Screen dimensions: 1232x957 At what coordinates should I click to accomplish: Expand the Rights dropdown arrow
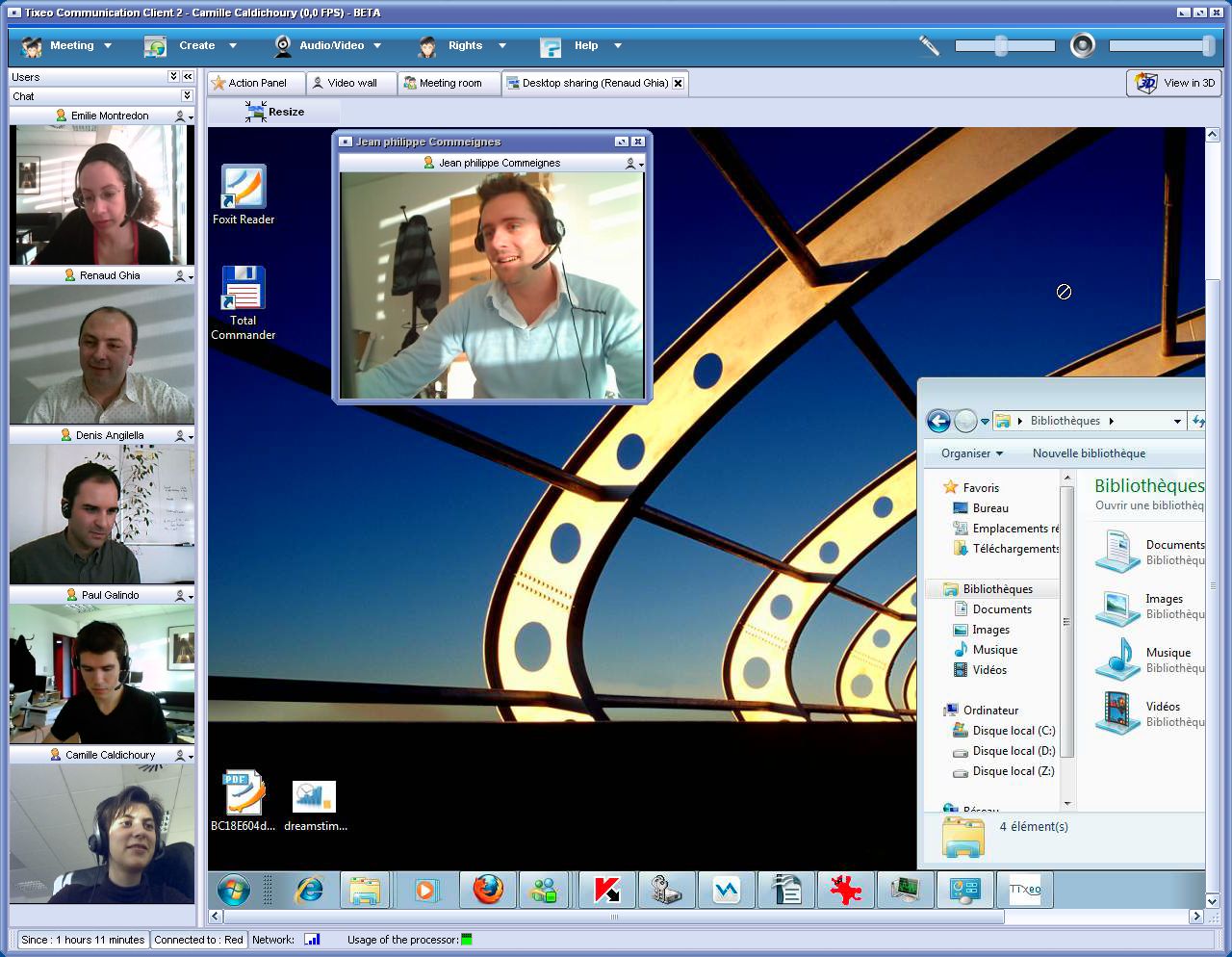pos(501,45)
